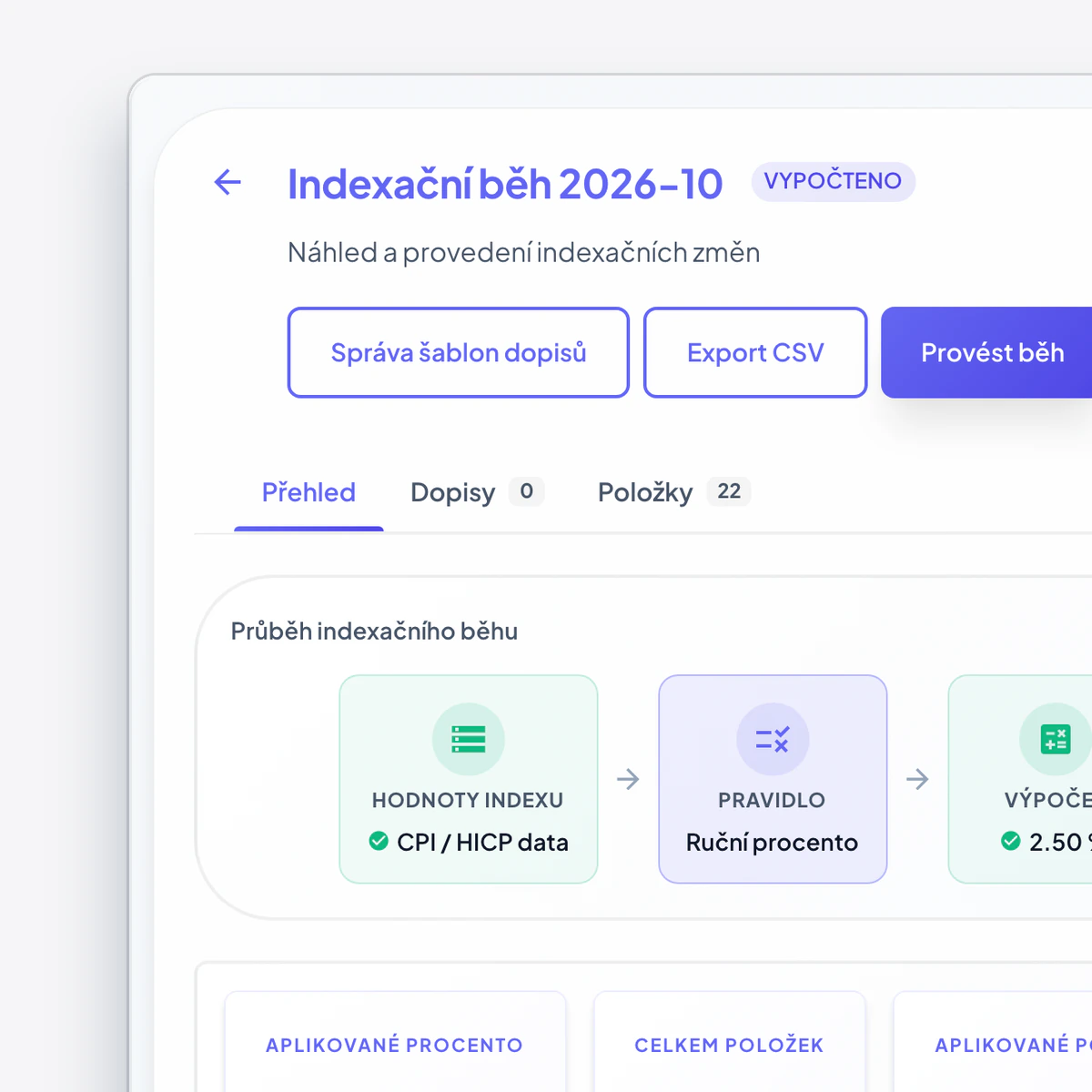Click the back arrow icon

pos(227,182)
